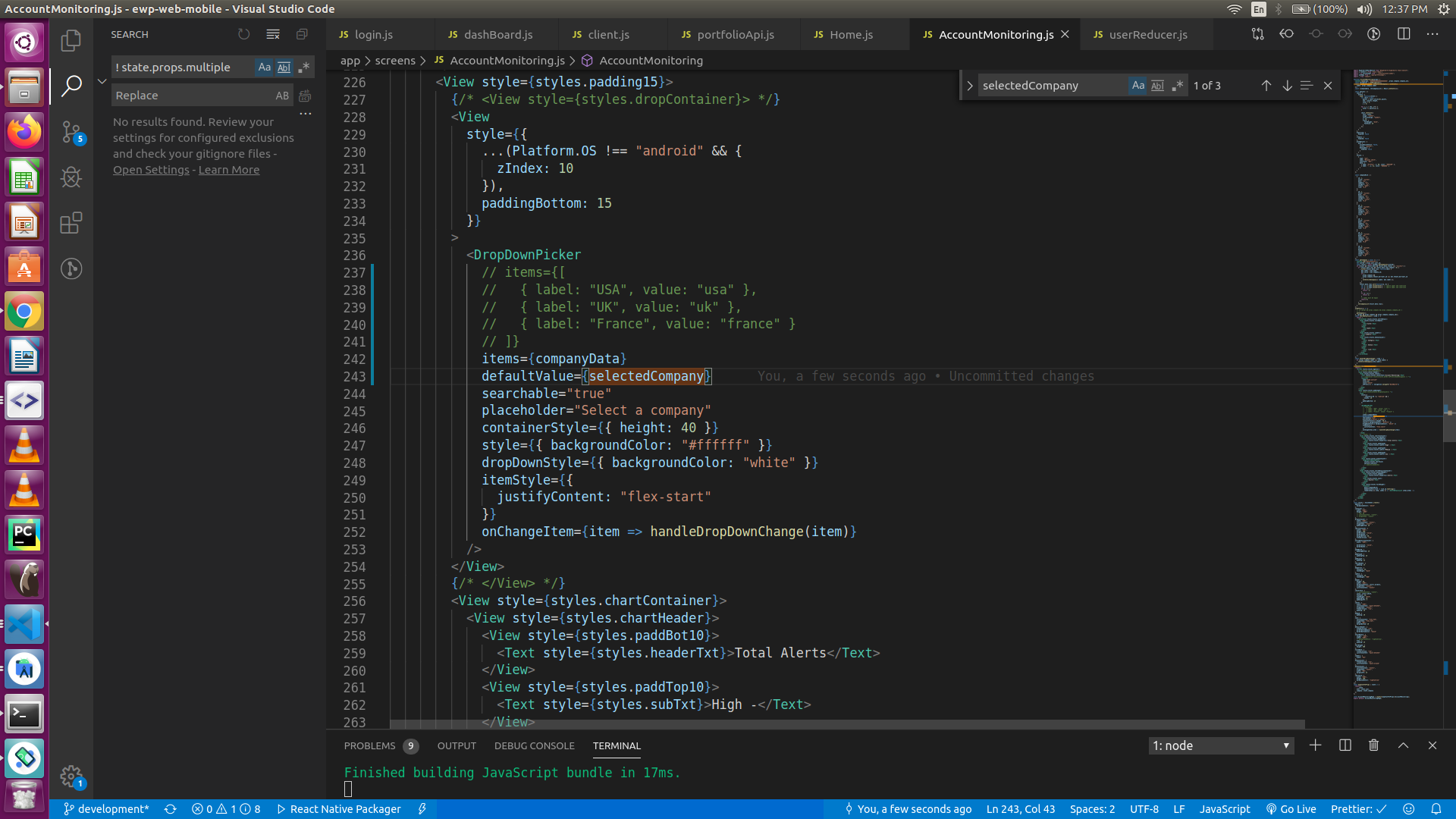The width and height of the screenshot is (1456, 819).
Task: Toggle Match Whole Word in find widget
Action: click(x=1157, y=86)
